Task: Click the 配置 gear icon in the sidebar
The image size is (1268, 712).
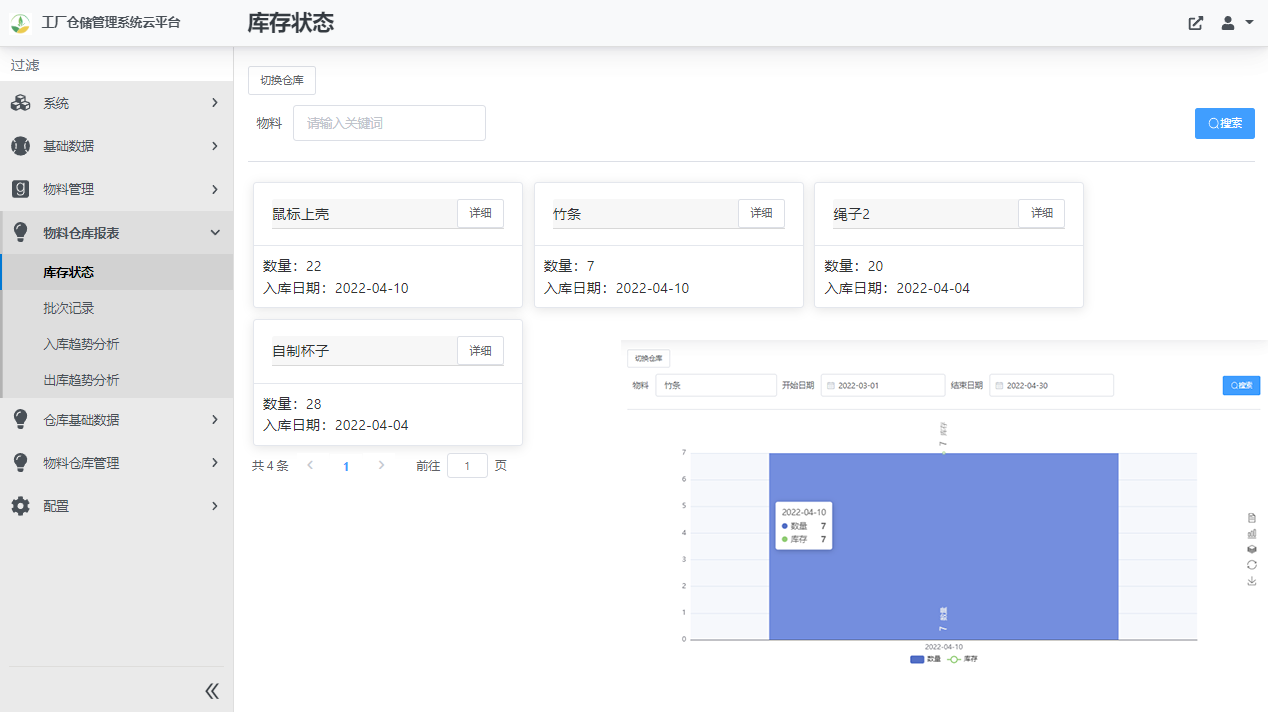Action: pyautogui.click(x=18, y=506)
